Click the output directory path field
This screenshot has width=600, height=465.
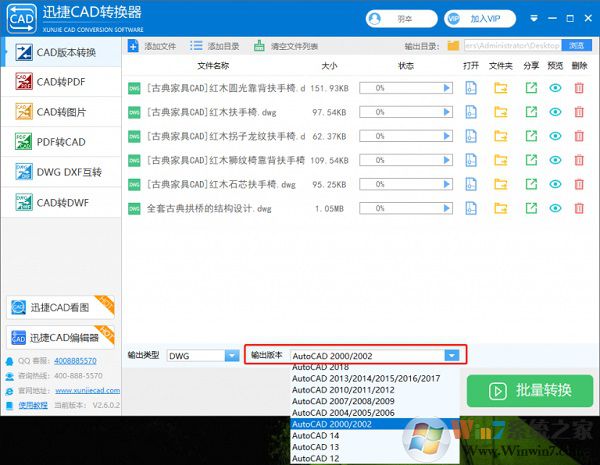[513, 46]
